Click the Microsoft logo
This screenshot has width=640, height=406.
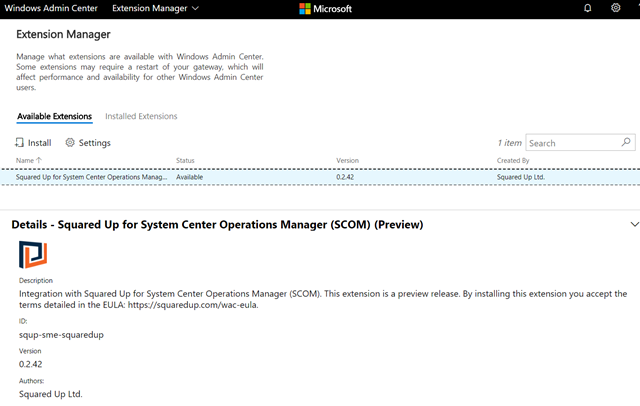click(x=325, y=9)
